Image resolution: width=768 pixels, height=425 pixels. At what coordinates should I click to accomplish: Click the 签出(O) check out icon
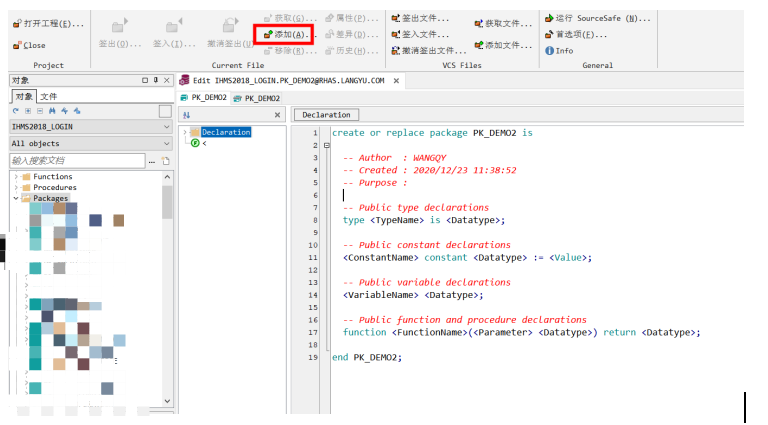tap(120, 25)
